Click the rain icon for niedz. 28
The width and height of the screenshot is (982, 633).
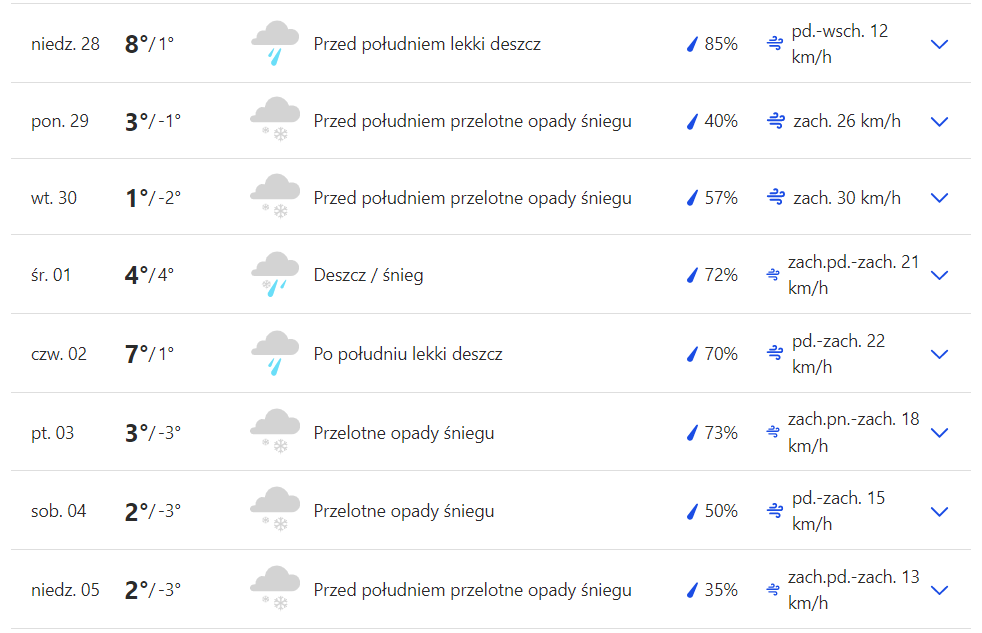pyautogui.click(x=274, y=44)
